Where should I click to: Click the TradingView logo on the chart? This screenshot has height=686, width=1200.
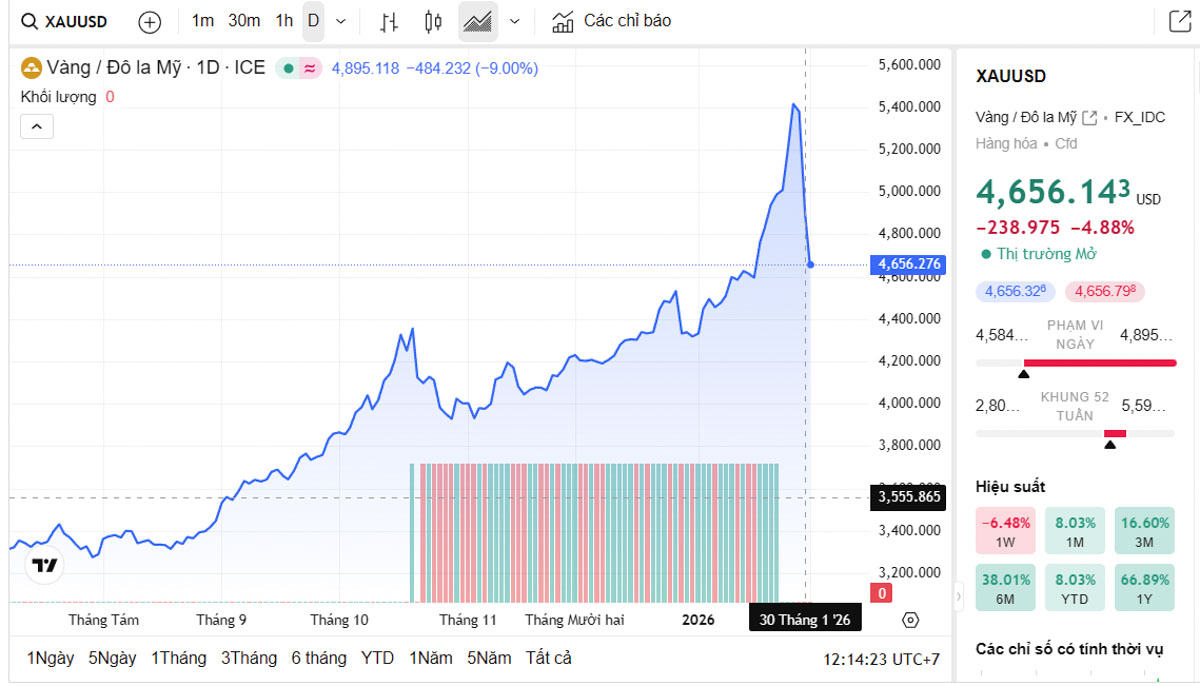pos(45,565)
